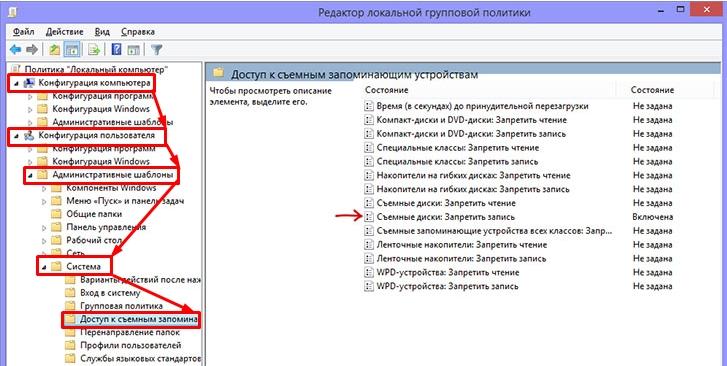Select the Сеть tree folder
The height and width of the screenshot is (366, 727).
point(76,253)
